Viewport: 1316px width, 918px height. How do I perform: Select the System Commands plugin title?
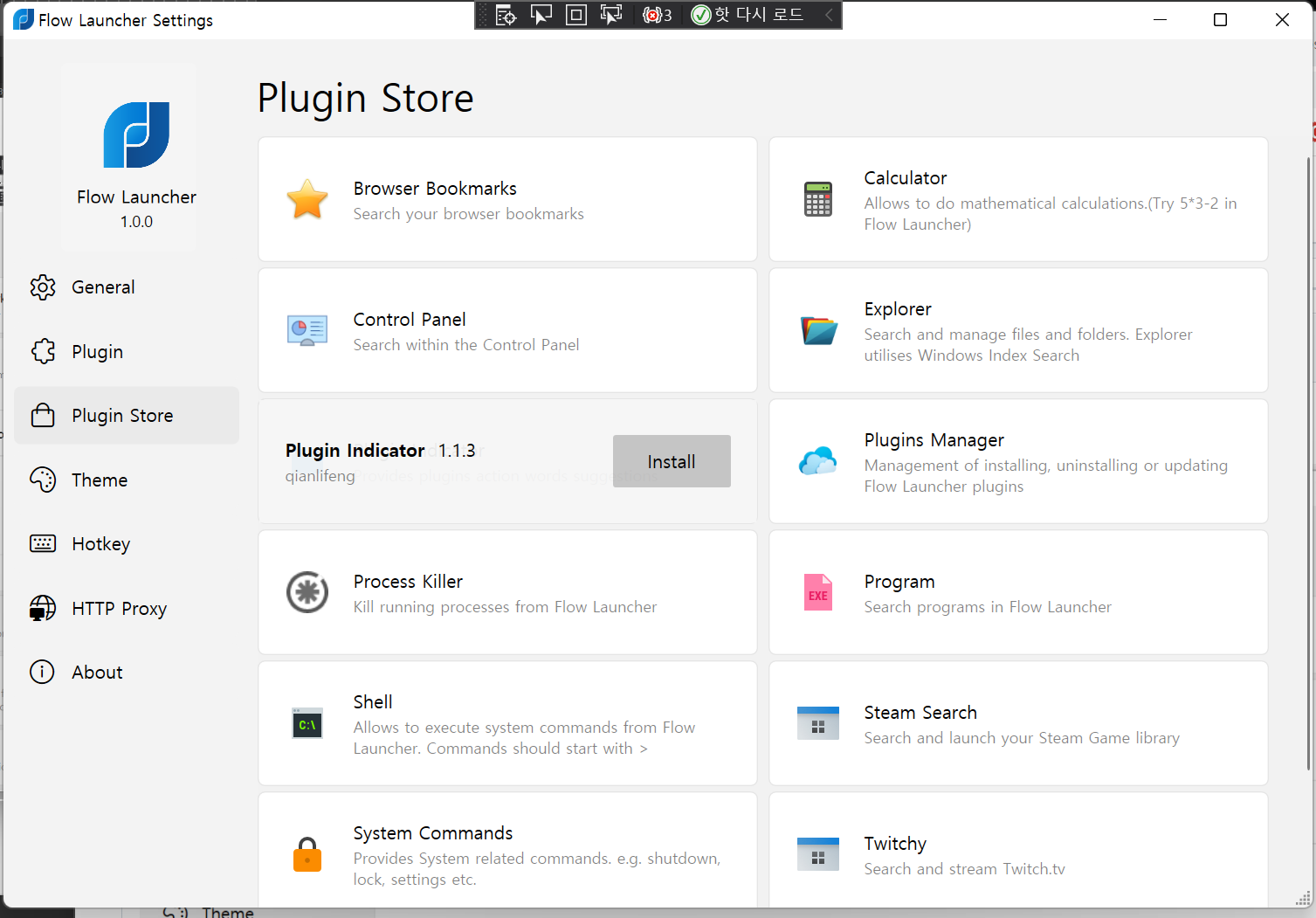[x=433, y=833]
